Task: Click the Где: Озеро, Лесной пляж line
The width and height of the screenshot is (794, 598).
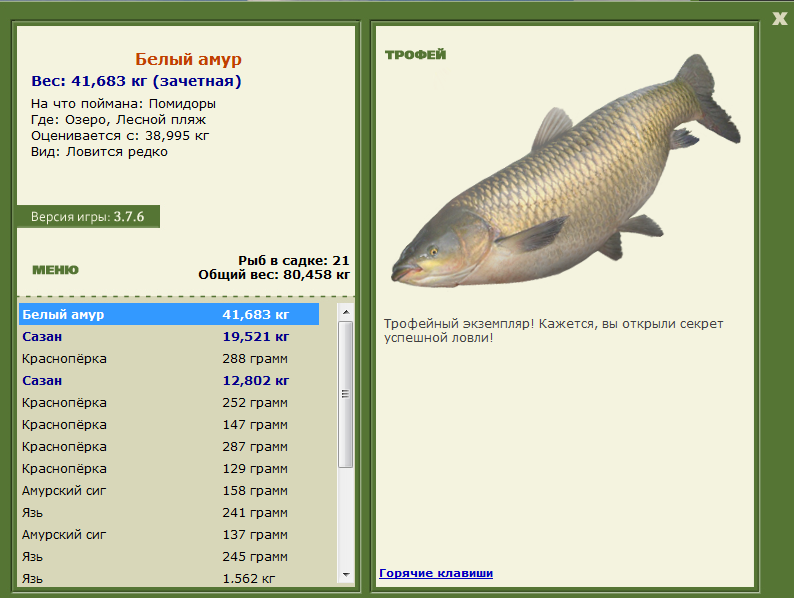Action: coord(118,120)
